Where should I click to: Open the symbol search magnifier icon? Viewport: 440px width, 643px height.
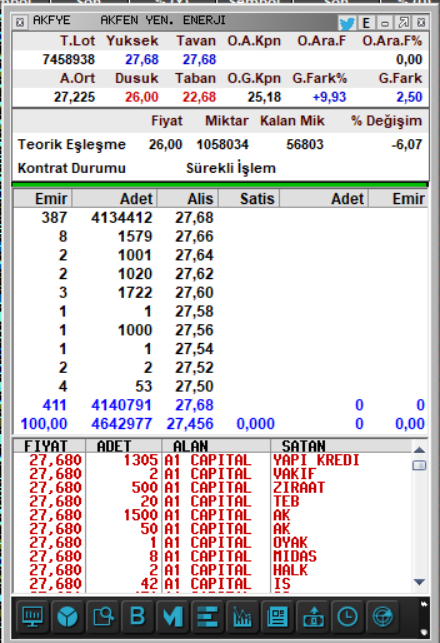coord(103,616)
